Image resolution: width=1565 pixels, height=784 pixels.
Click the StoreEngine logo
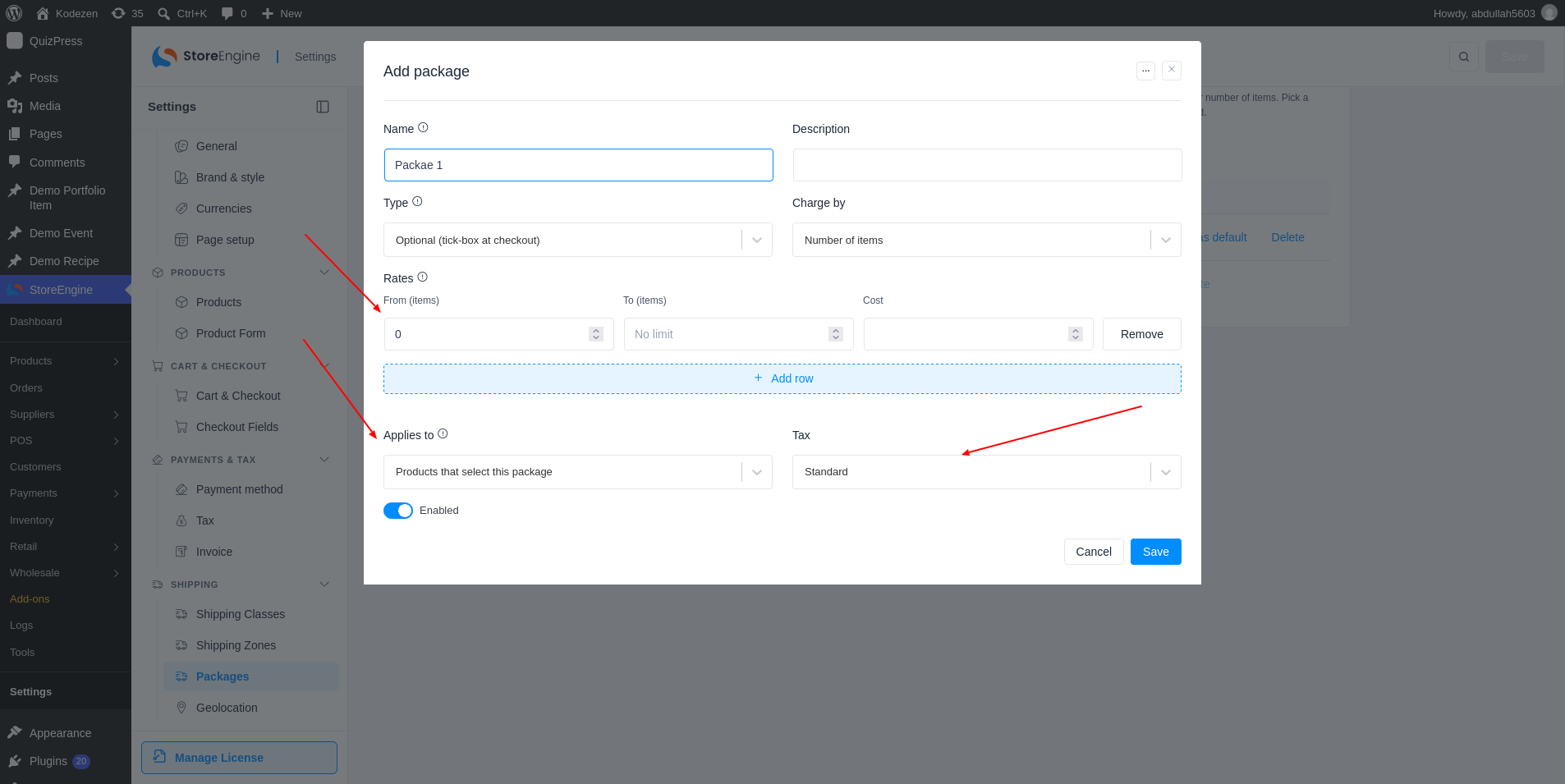[x=206, y=56]
